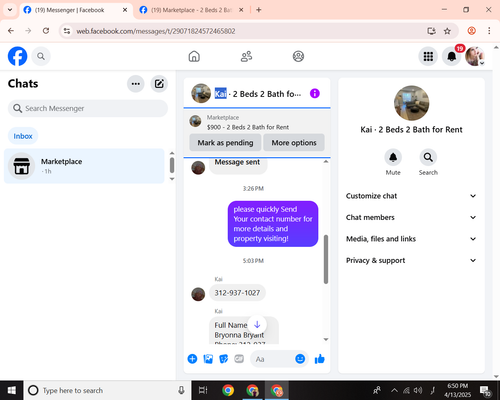Show hidden system tray icons chevron
The image size is (500, 400).
(x=394, y=390)
